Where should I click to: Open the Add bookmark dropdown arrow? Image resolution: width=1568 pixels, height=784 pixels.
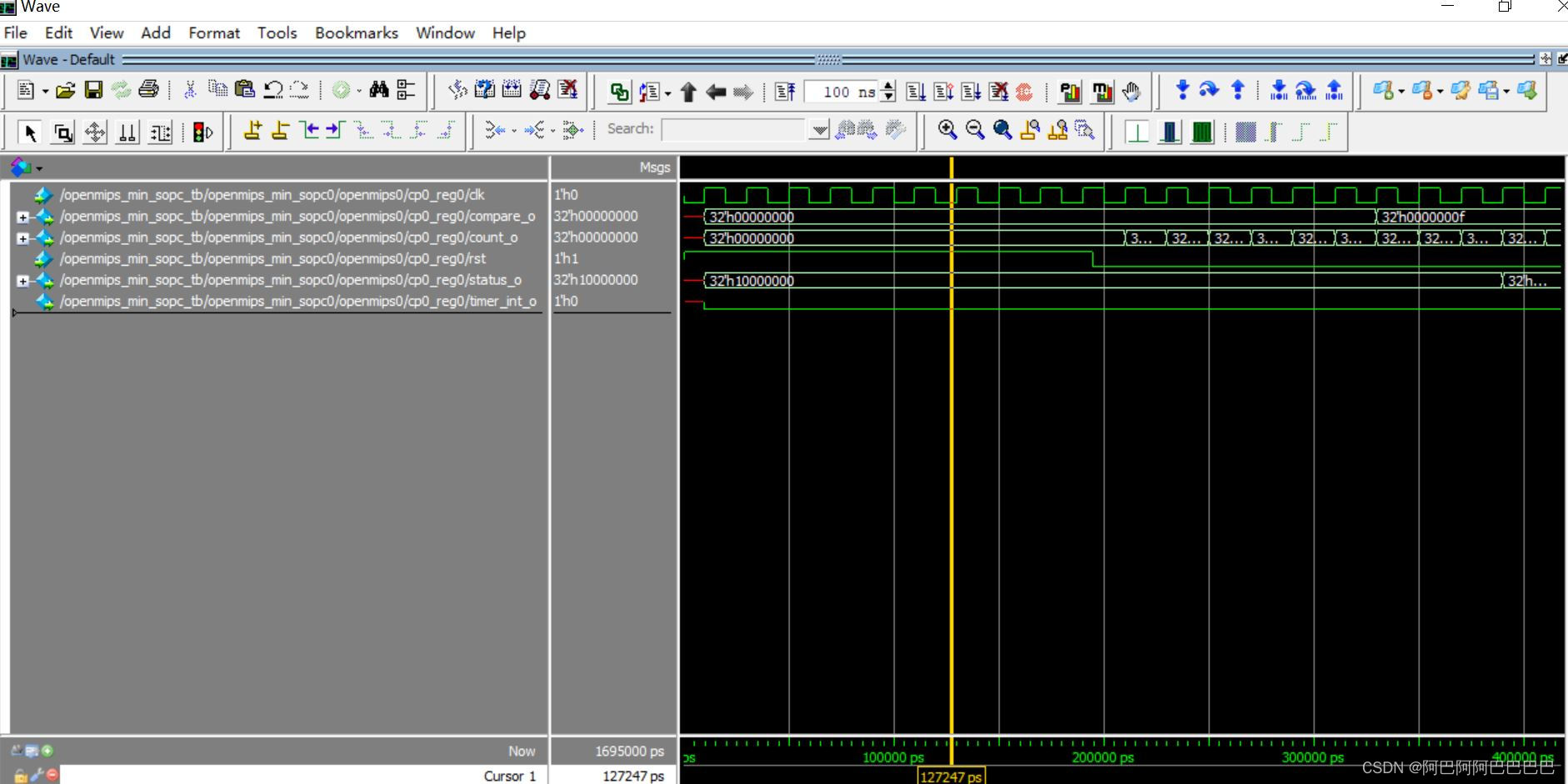point(1401,91)
